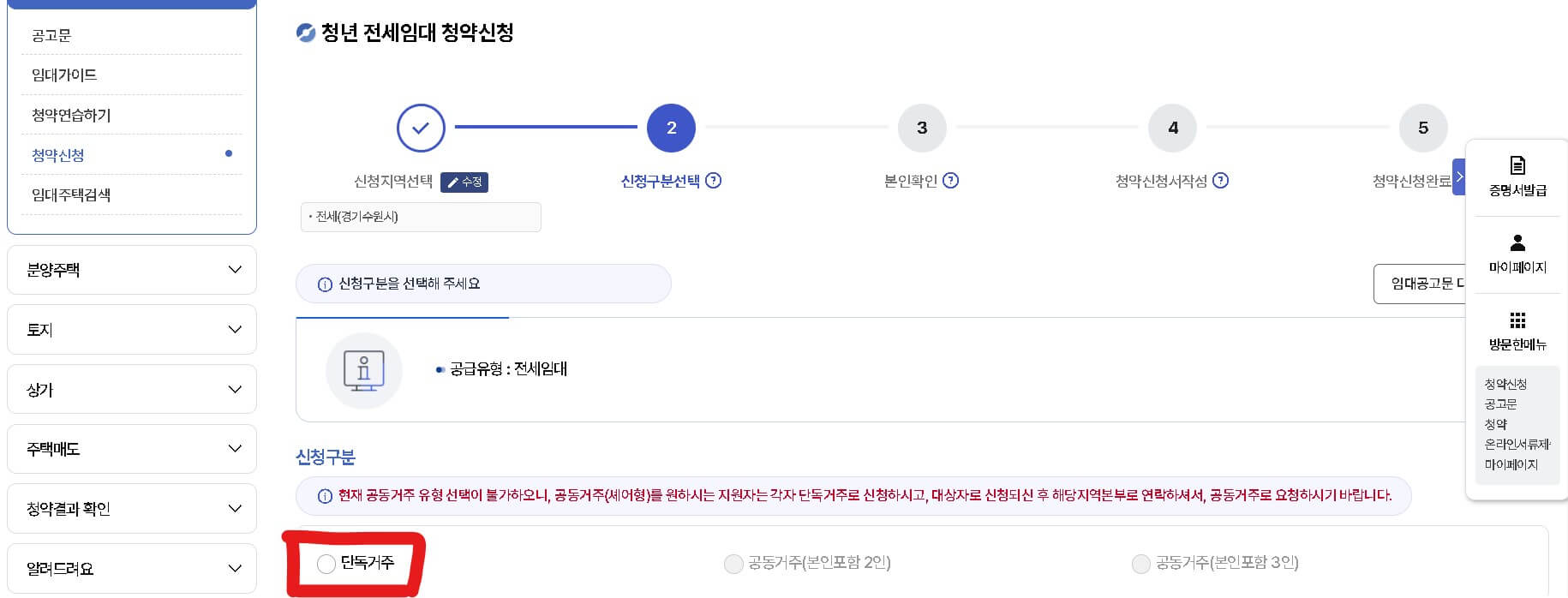The width and height of the screenshot is (1568, 598).
Task: Open the 방문한메뉴 grid icon
Action: (1517, 319)
